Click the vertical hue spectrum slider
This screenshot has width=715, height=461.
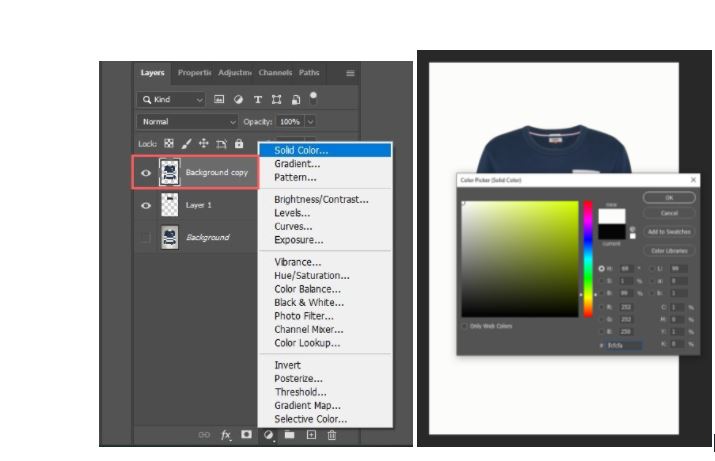point(588,258)
